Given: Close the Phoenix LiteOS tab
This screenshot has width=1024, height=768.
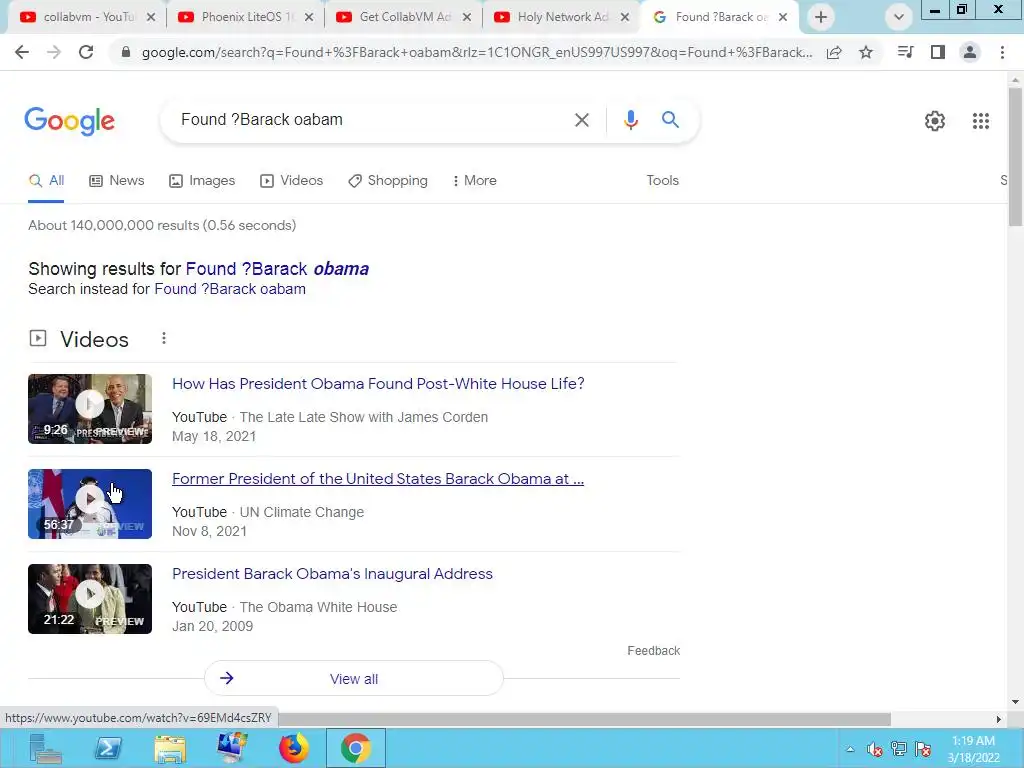Looking at the screenshot, I should click(x=309, y=17).
